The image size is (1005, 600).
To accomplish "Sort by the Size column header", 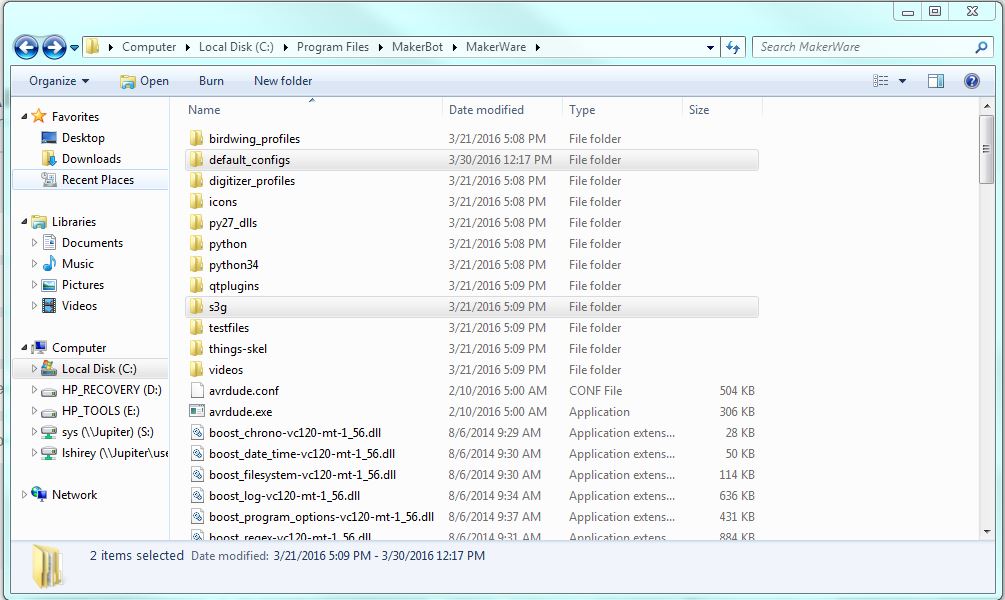I will coord(699,110).
